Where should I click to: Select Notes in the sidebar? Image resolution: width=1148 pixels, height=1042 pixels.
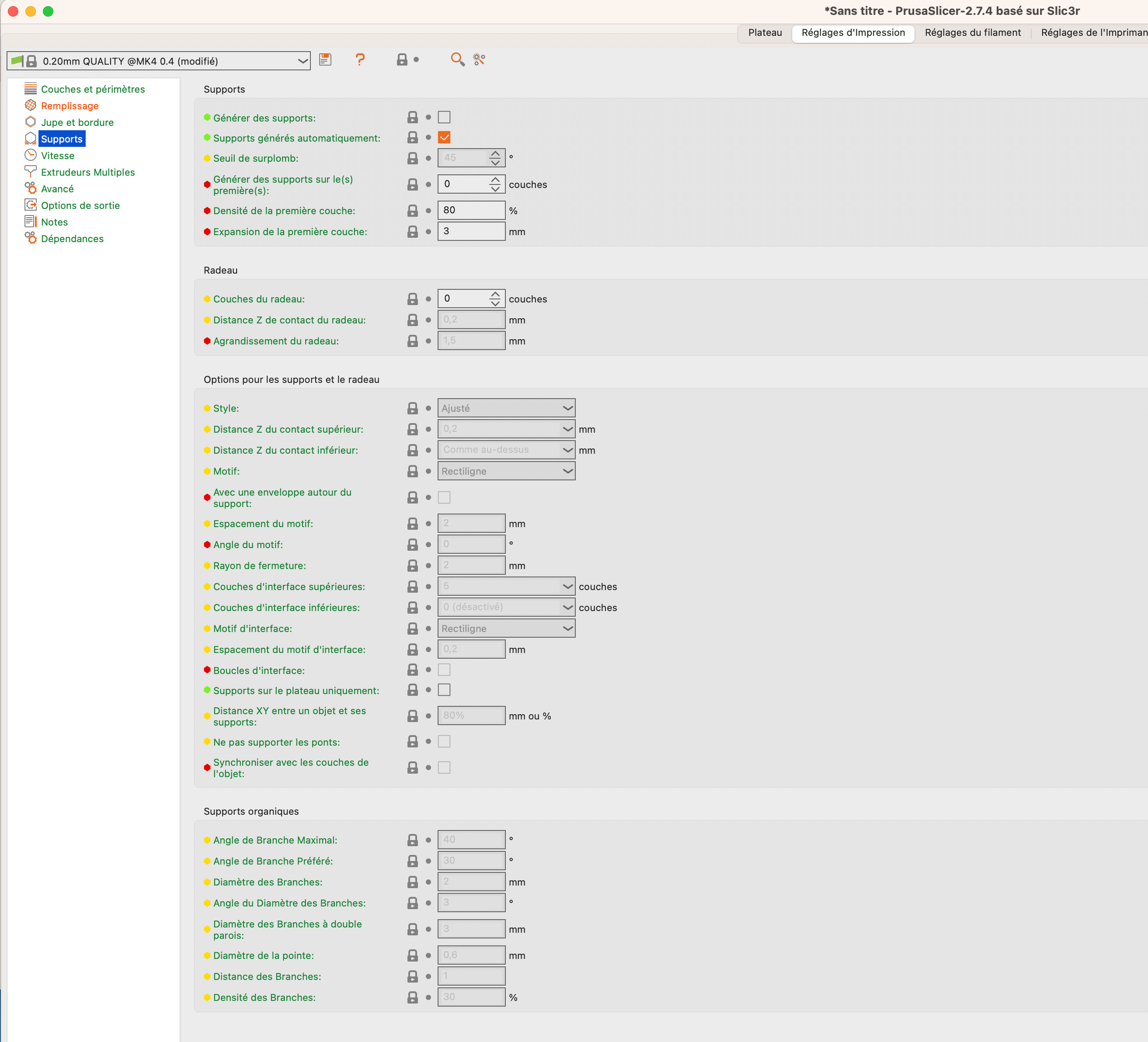54,222
